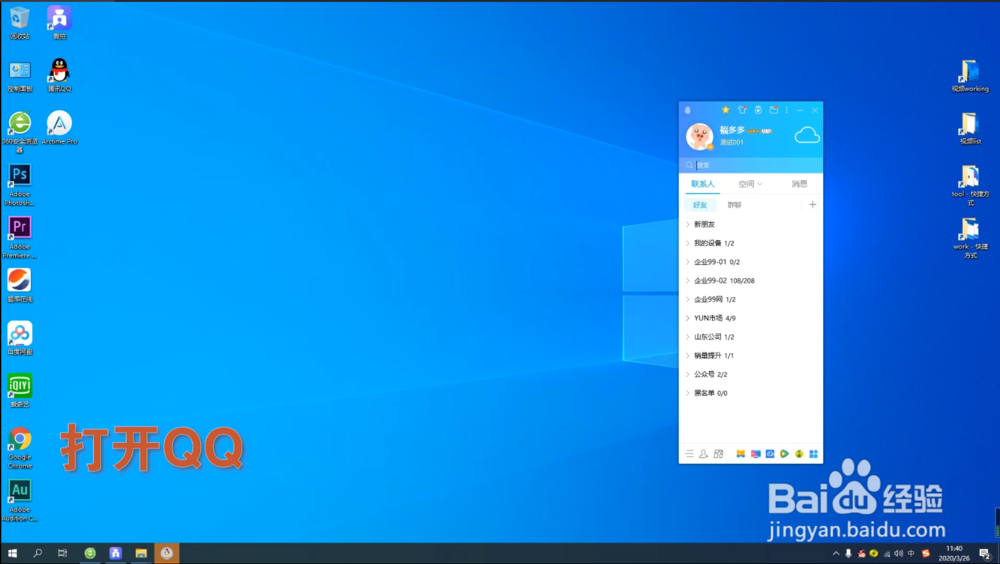Click the add friend icon at QQ bottom
The width and height of the screenshot is (1000, 564).
[703, 454]
